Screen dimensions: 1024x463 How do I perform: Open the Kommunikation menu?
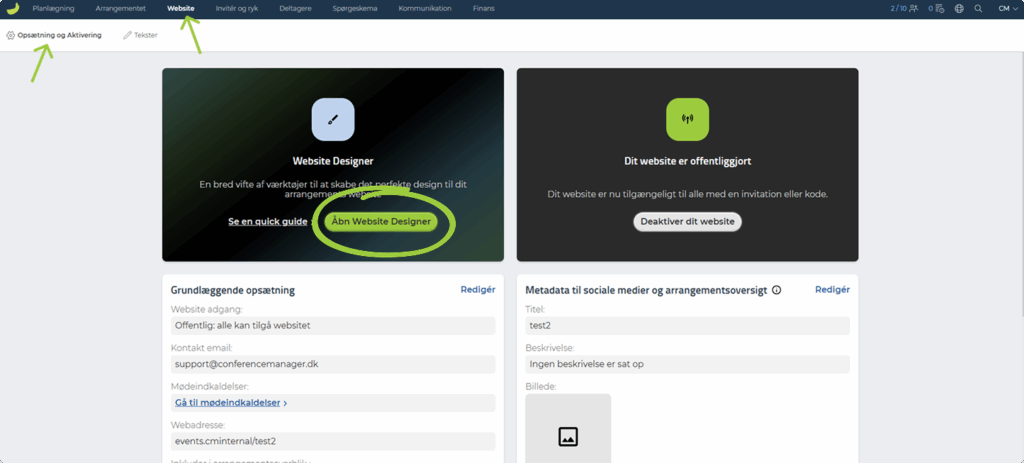tap(425, 8)
